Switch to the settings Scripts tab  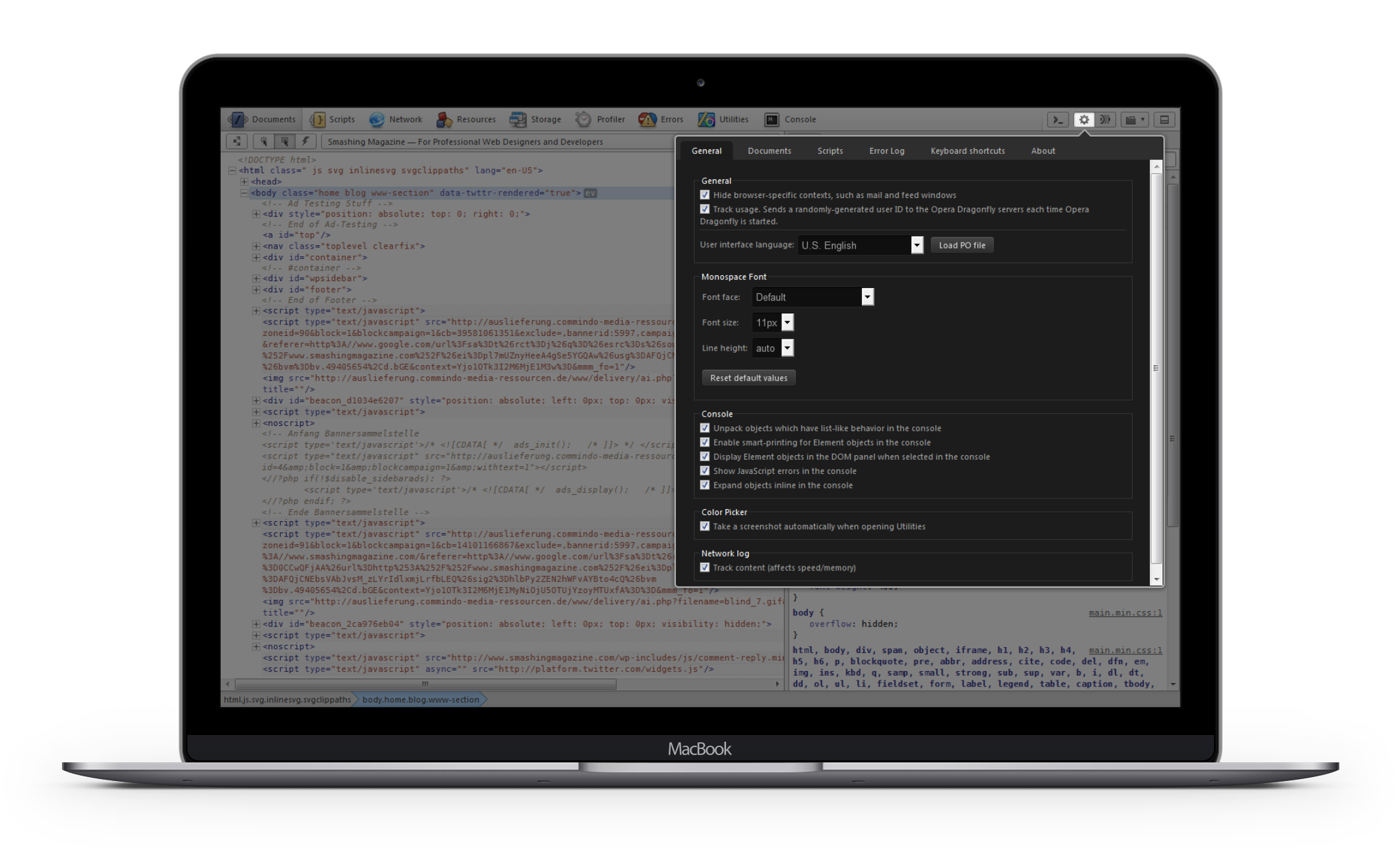(x=830, y=151)
